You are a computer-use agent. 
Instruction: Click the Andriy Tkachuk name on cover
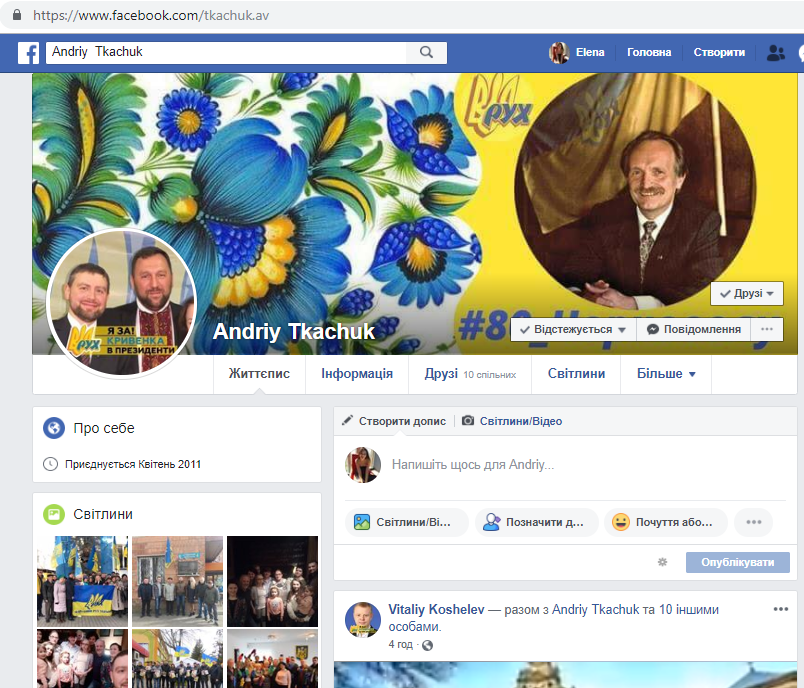(294, 332)
